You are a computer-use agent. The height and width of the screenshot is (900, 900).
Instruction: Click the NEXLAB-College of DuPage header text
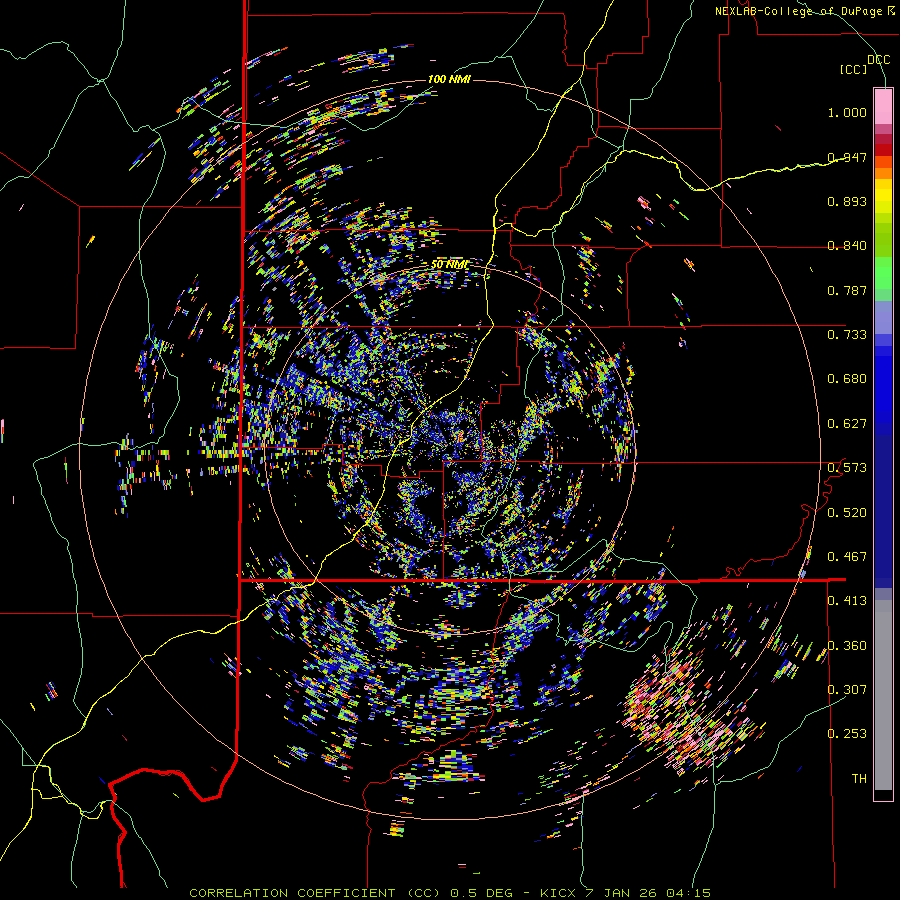pyautogui.click(x=805, y=11)
